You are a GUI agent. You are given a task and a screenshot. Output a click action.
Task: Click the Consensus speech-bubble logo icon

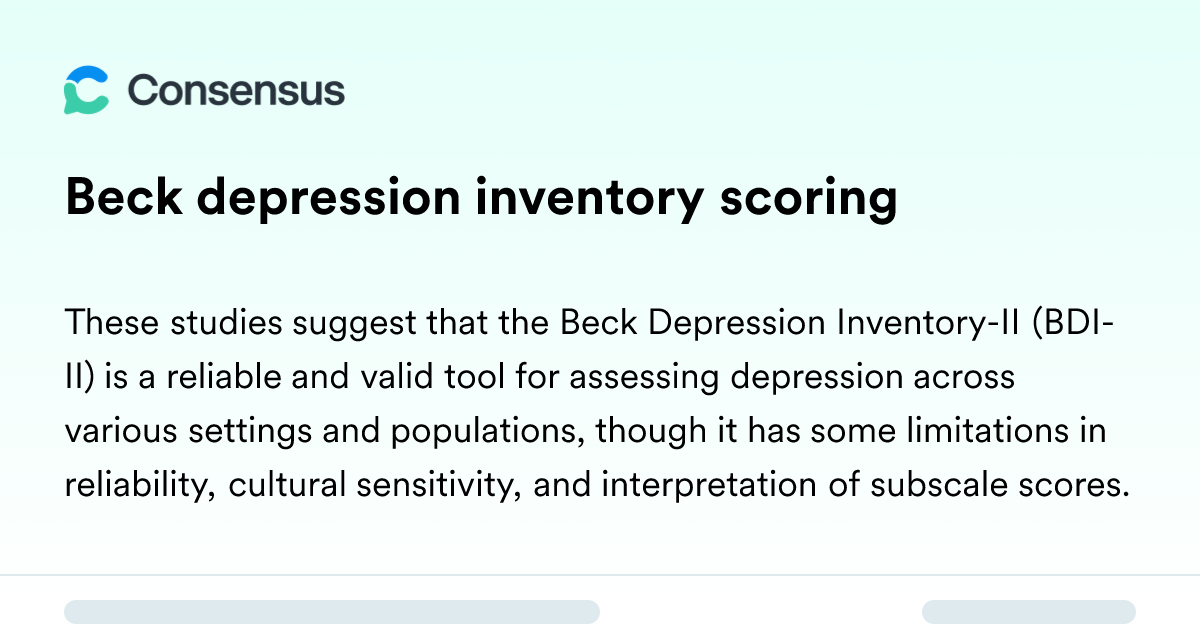(x=86, y=91)
